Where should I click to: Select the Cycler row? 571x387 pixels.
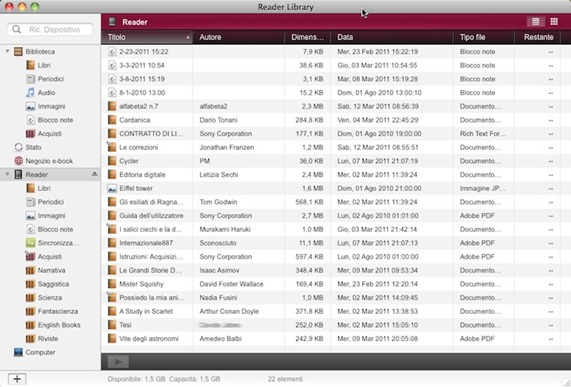(x=336, y=161)
